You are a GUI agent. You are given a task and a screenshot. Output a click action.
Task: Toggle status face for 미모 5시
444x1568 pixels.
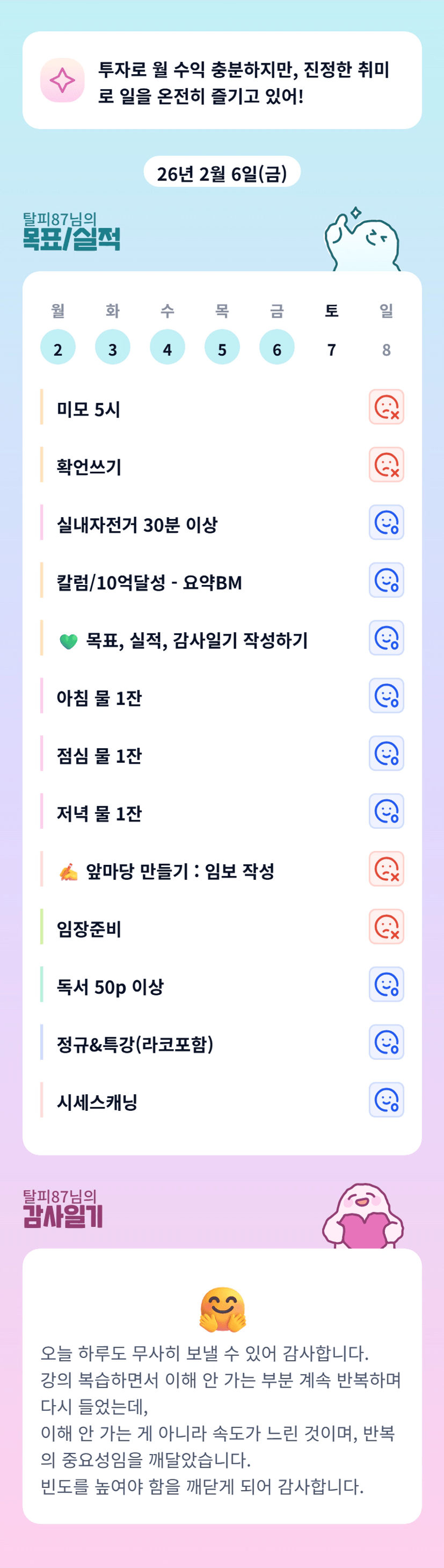(x=386, y=407)
